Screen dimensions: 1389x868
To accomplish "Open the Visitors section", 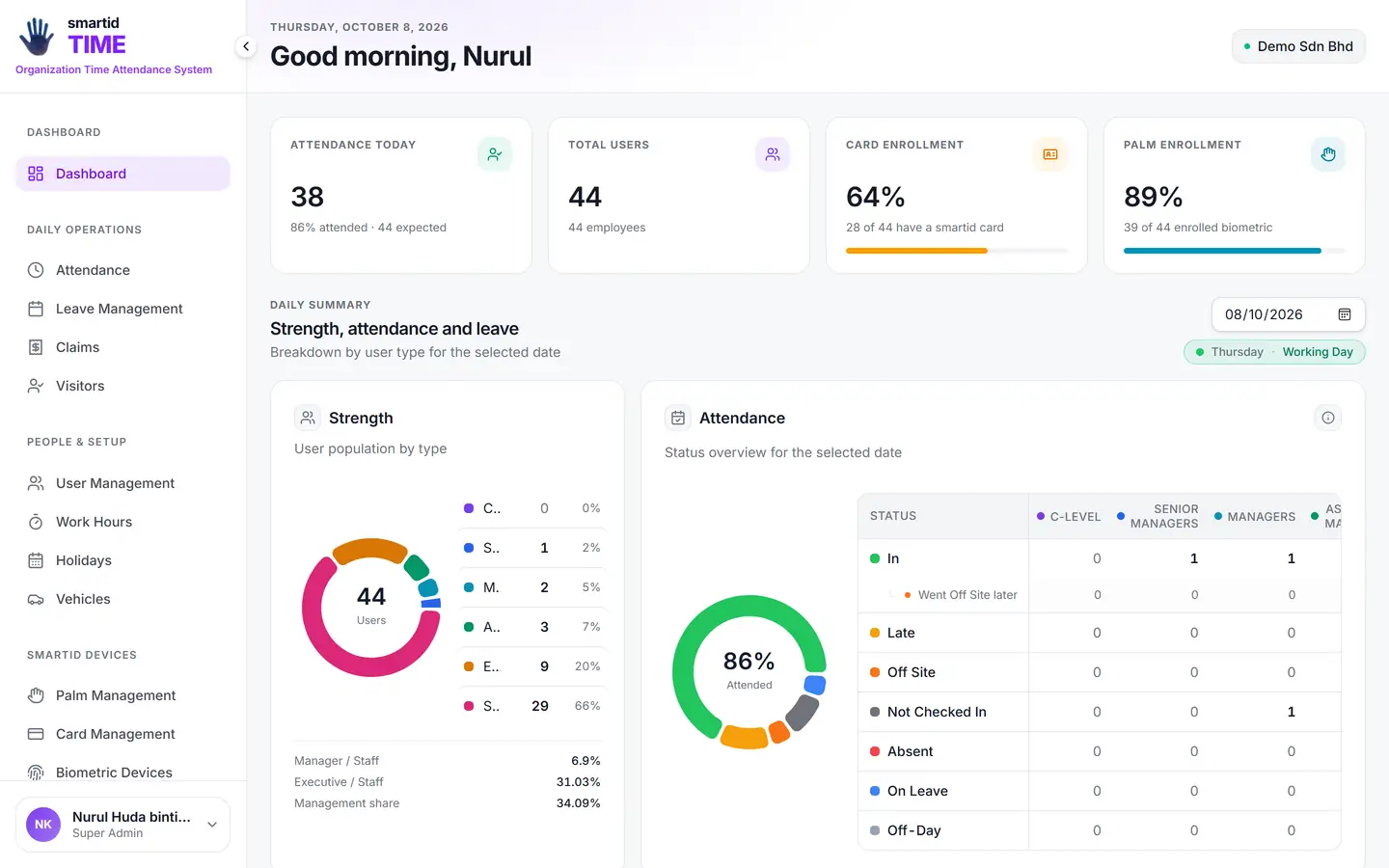I will point(123,386).
